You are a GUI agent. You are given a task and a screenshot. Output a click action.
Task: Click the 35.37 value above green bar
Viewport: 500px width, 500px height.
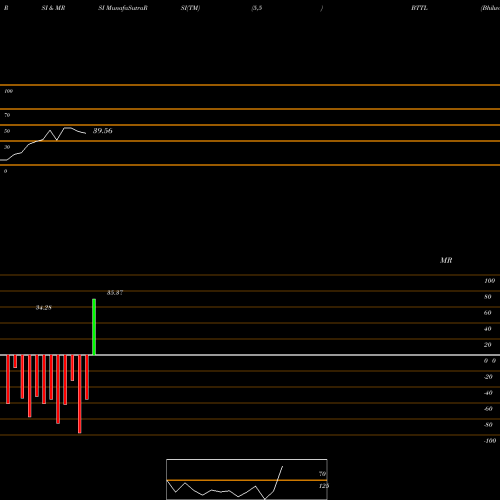coord(115,293)
